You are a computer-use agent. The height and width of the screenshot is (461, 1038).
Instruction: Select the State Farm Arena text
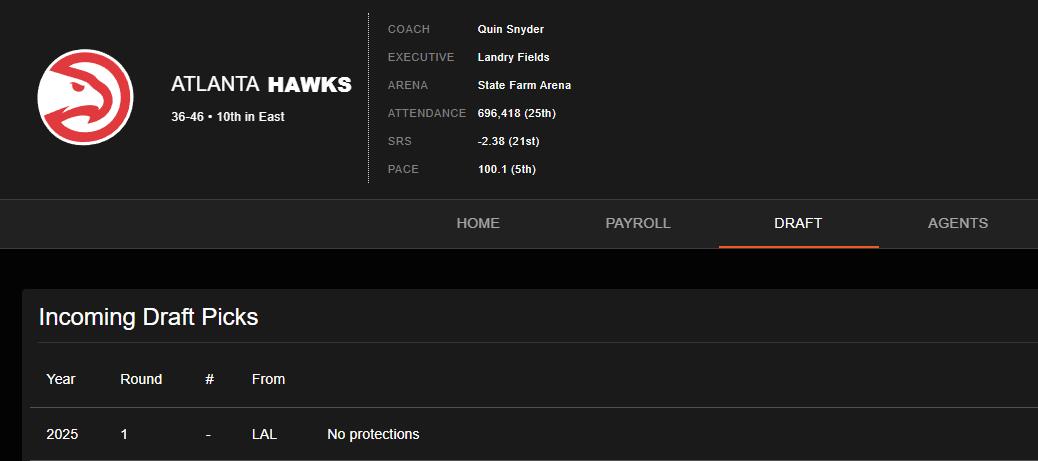[x=524, y=85]
